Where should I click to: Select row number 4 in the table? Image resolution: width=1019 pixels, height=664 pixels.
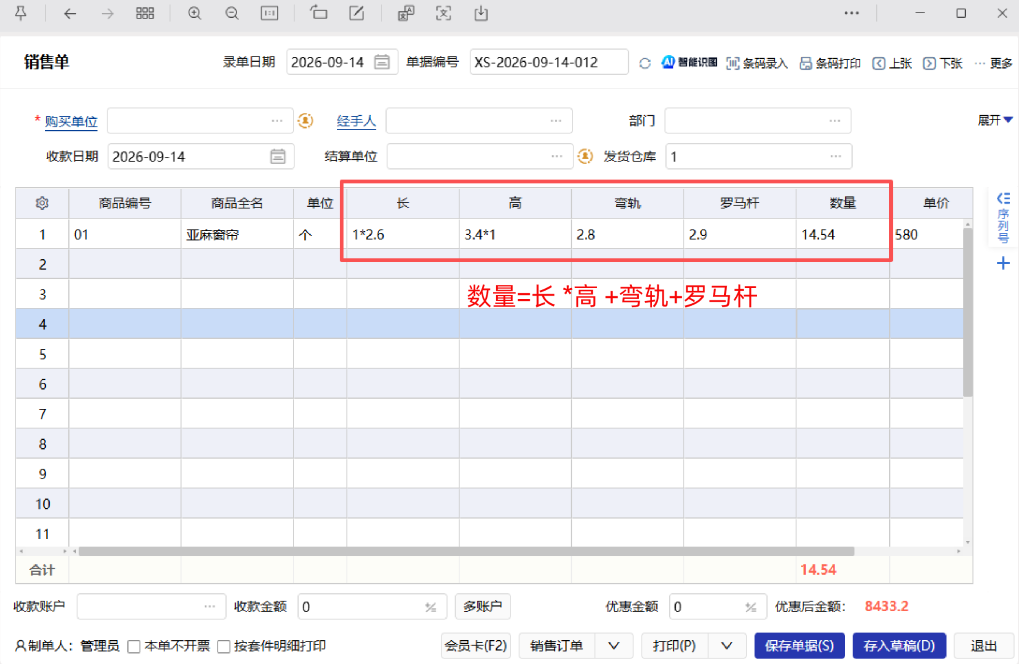(42, 324)
